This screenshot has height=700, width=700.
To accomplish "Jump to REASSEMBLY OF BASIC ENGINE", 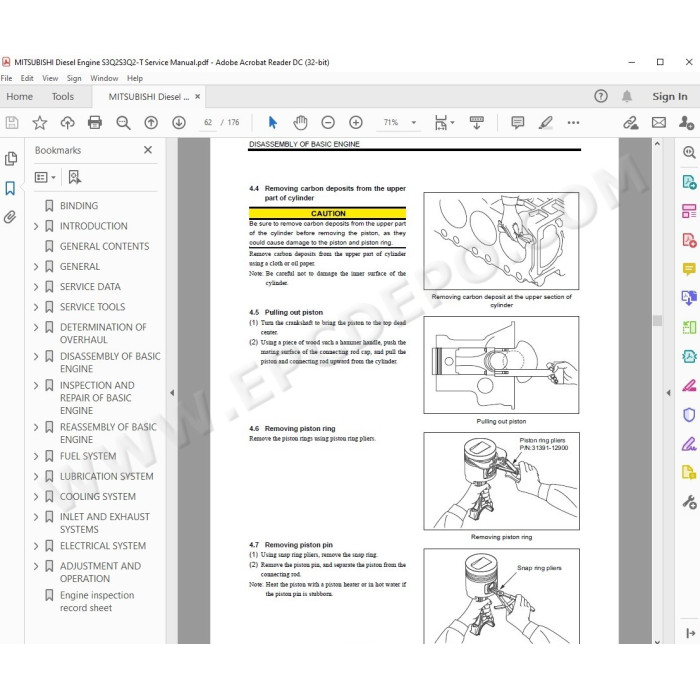I will (108, 433).
